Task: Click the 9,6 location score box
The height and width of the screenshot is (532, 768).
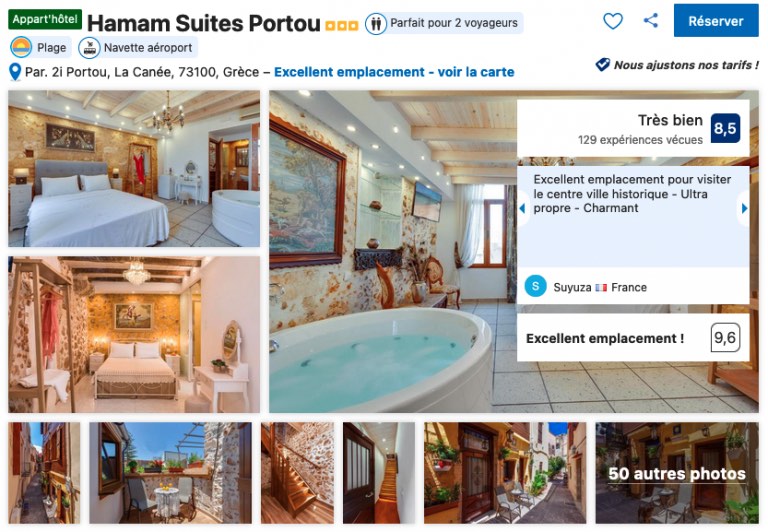Action: [x=725, y=338]
